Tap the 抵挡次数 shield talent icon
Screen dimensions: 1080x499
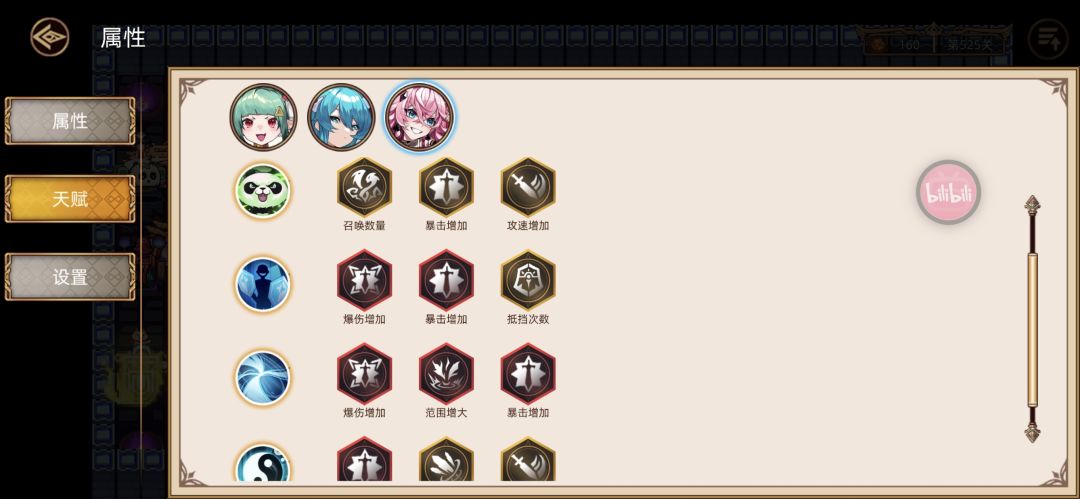528,280
